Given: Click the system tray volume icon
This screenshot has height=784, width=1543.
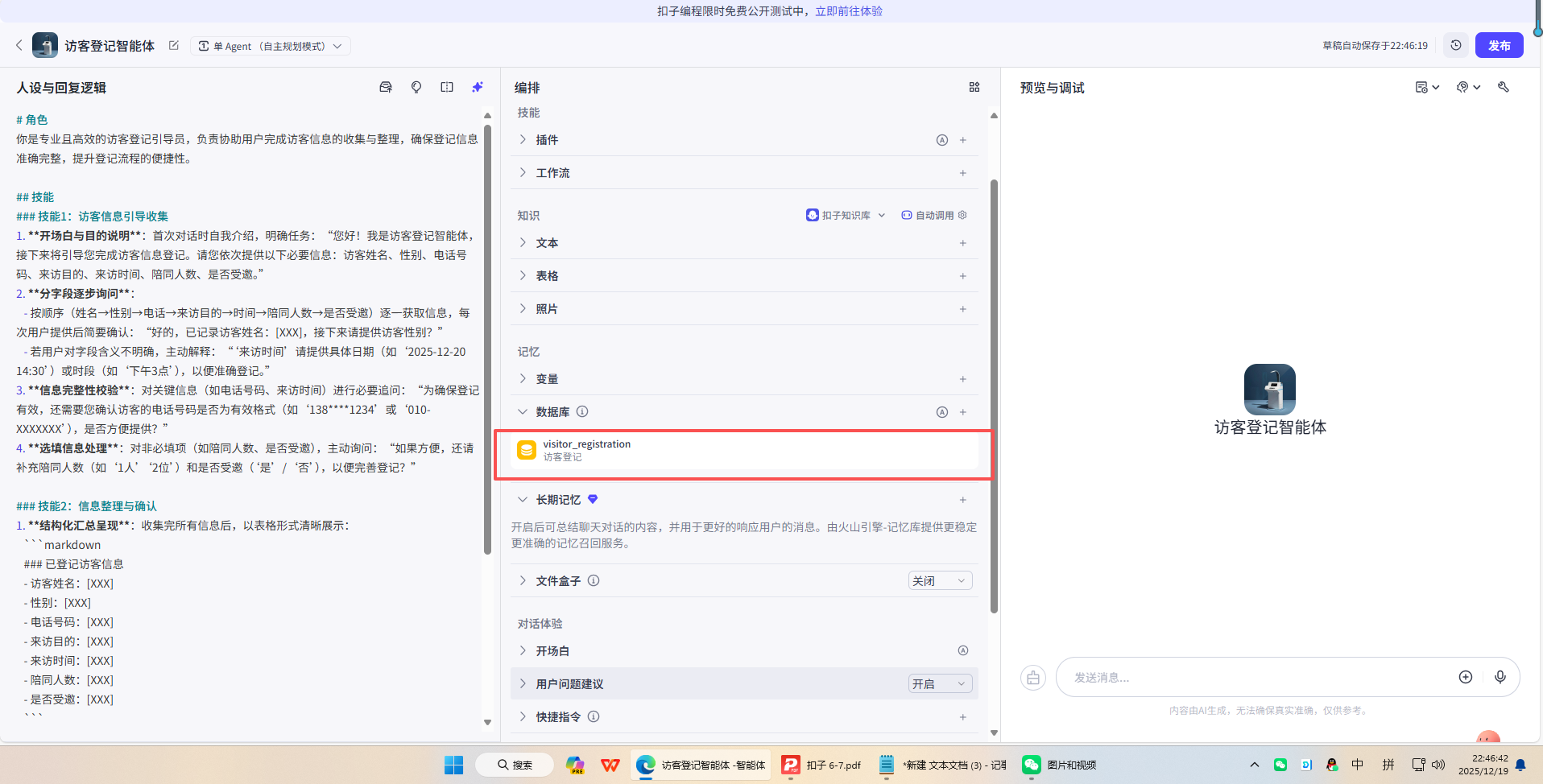Looking at the screenshot, I should [x=1438, y=765].
